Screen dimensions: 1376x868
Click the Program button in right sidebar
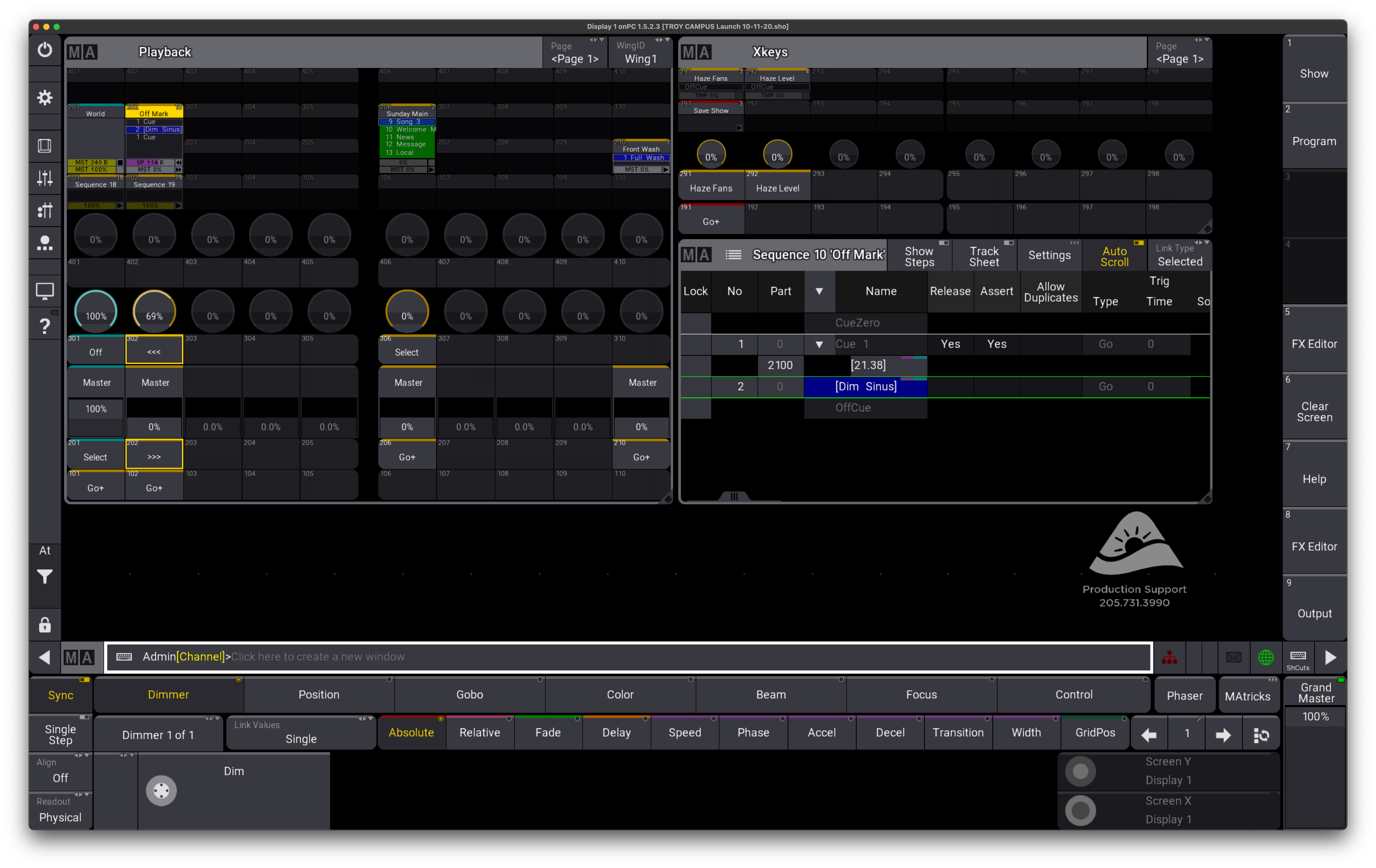tap(1314, 136)
